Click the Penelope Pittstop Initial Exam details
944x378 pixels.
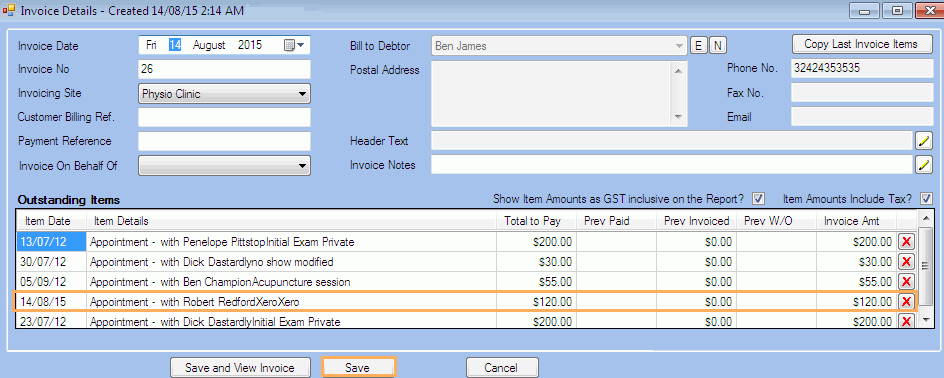(x=291, y=243)
